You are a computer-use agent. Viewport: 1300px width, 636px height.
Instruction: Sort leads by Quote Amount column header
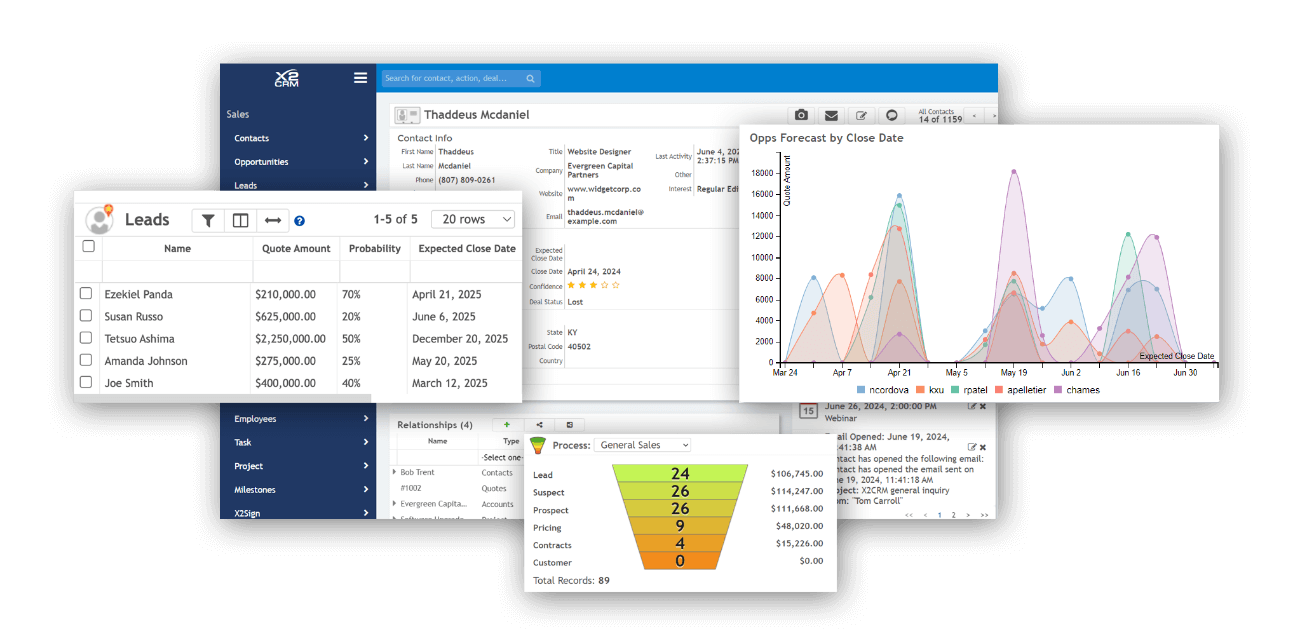tap(296, 249)
